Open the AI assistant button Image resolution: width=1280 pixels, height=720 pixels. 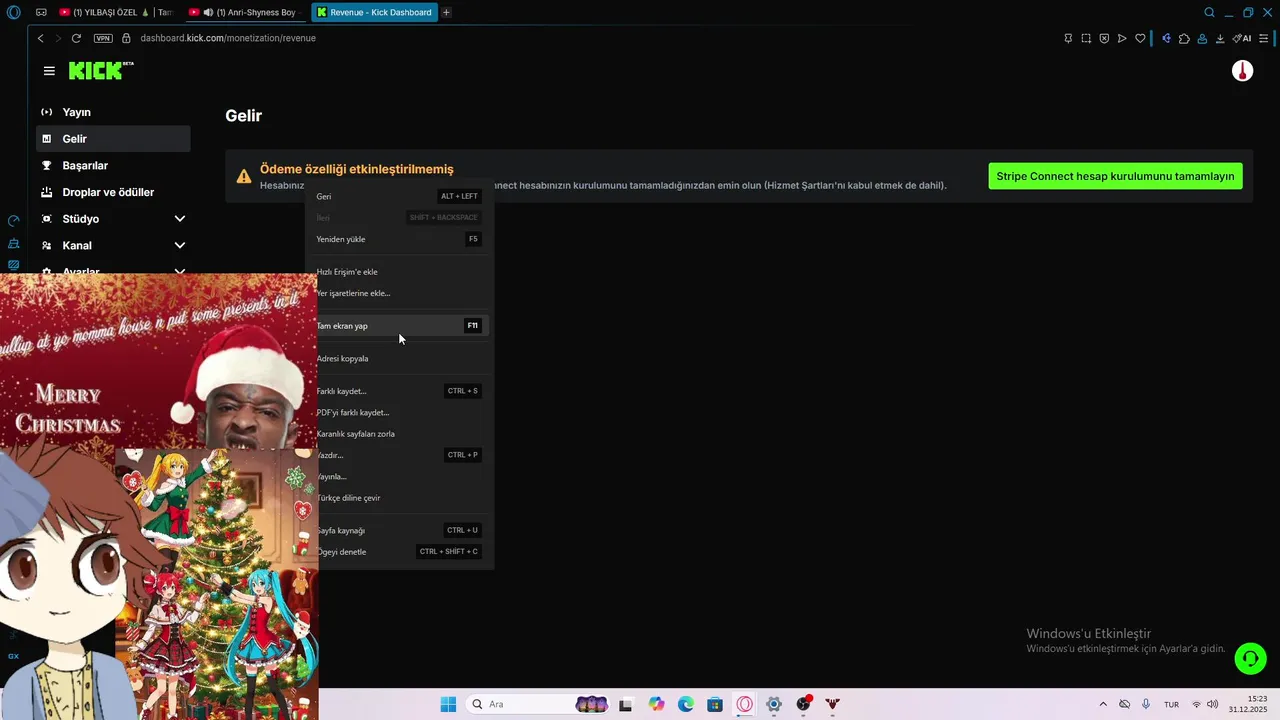[1242, 38]
